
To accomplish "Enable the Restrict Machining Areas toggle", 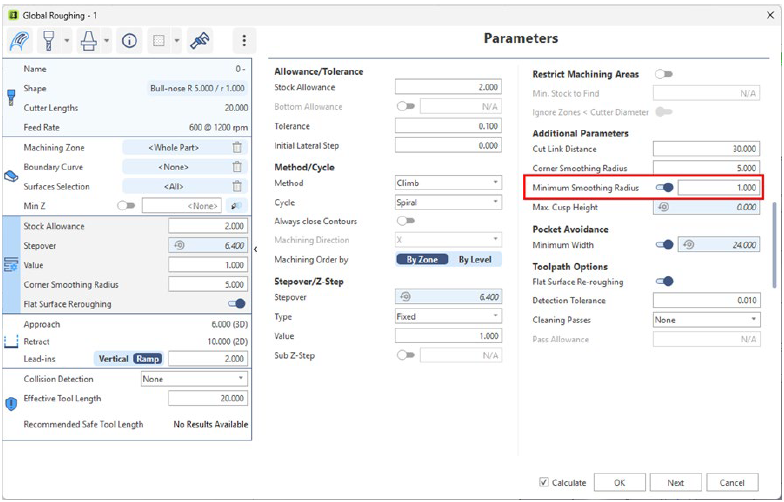I will tap(663, 74).
